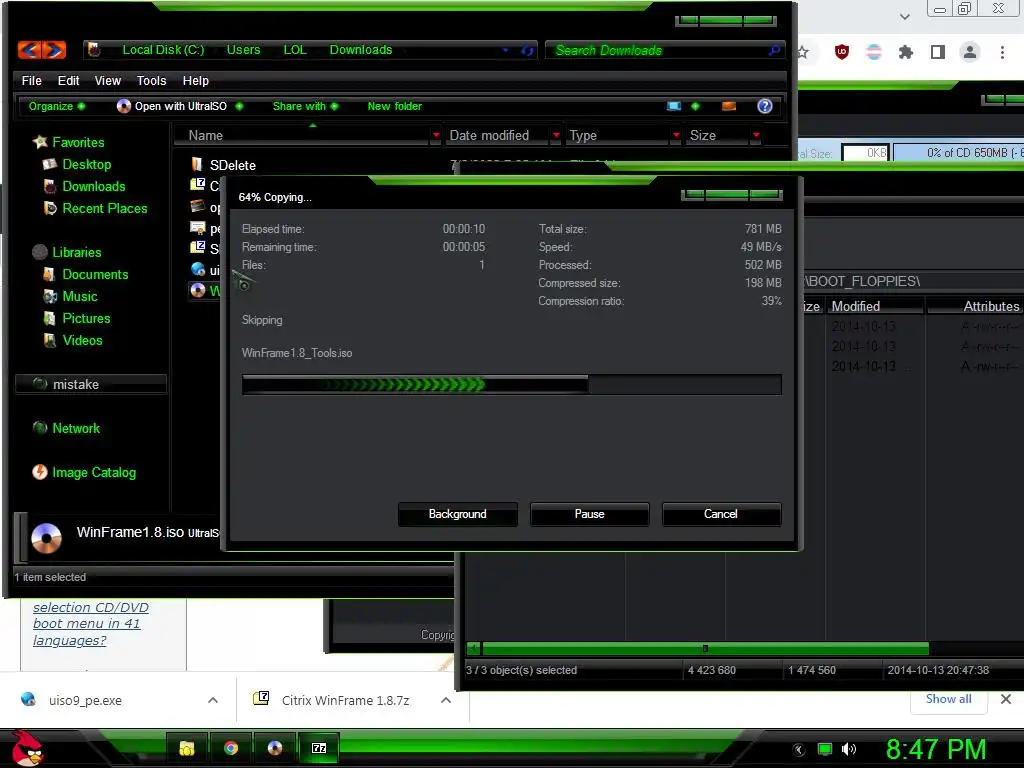This screenshot has width=1024, height=768.
Task: Refresh the Downloads folder via address bar icon
Action: coord(527,50)
